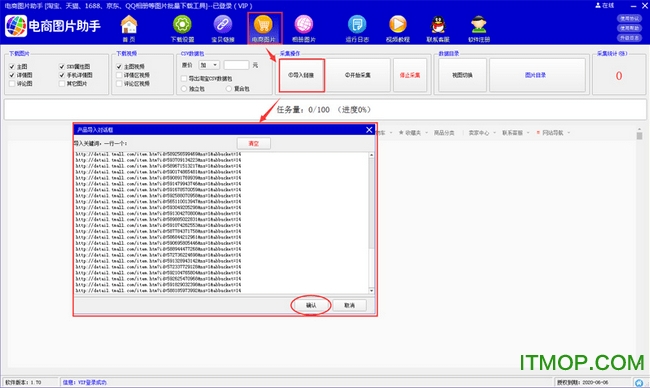Cancel dialog with 取消 button

click(349, 306)
